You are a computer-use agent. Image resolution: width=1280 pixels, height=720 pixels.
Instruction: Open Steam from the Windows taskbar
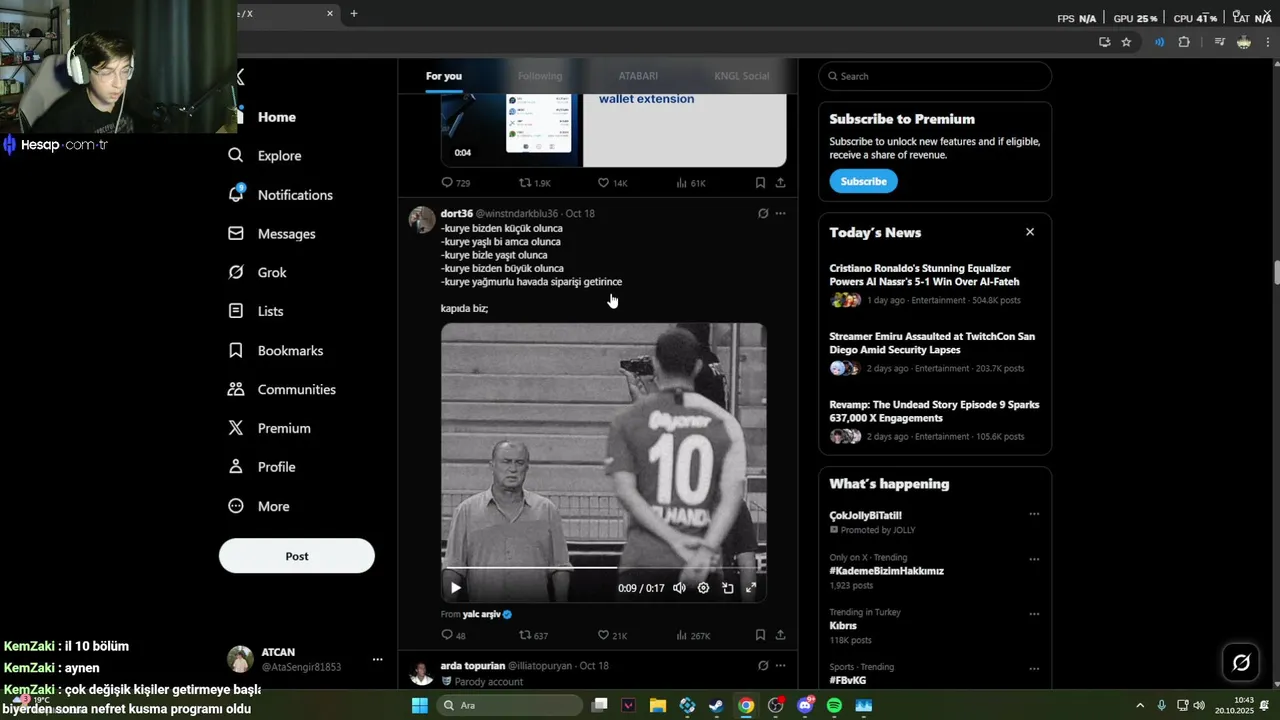716,705
